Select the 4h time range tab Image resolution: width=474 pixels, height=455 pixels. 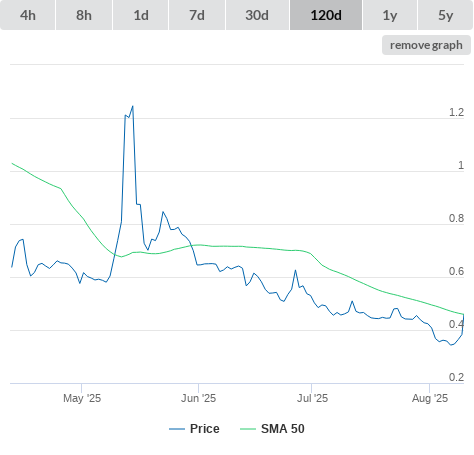(x=28, y=15)
